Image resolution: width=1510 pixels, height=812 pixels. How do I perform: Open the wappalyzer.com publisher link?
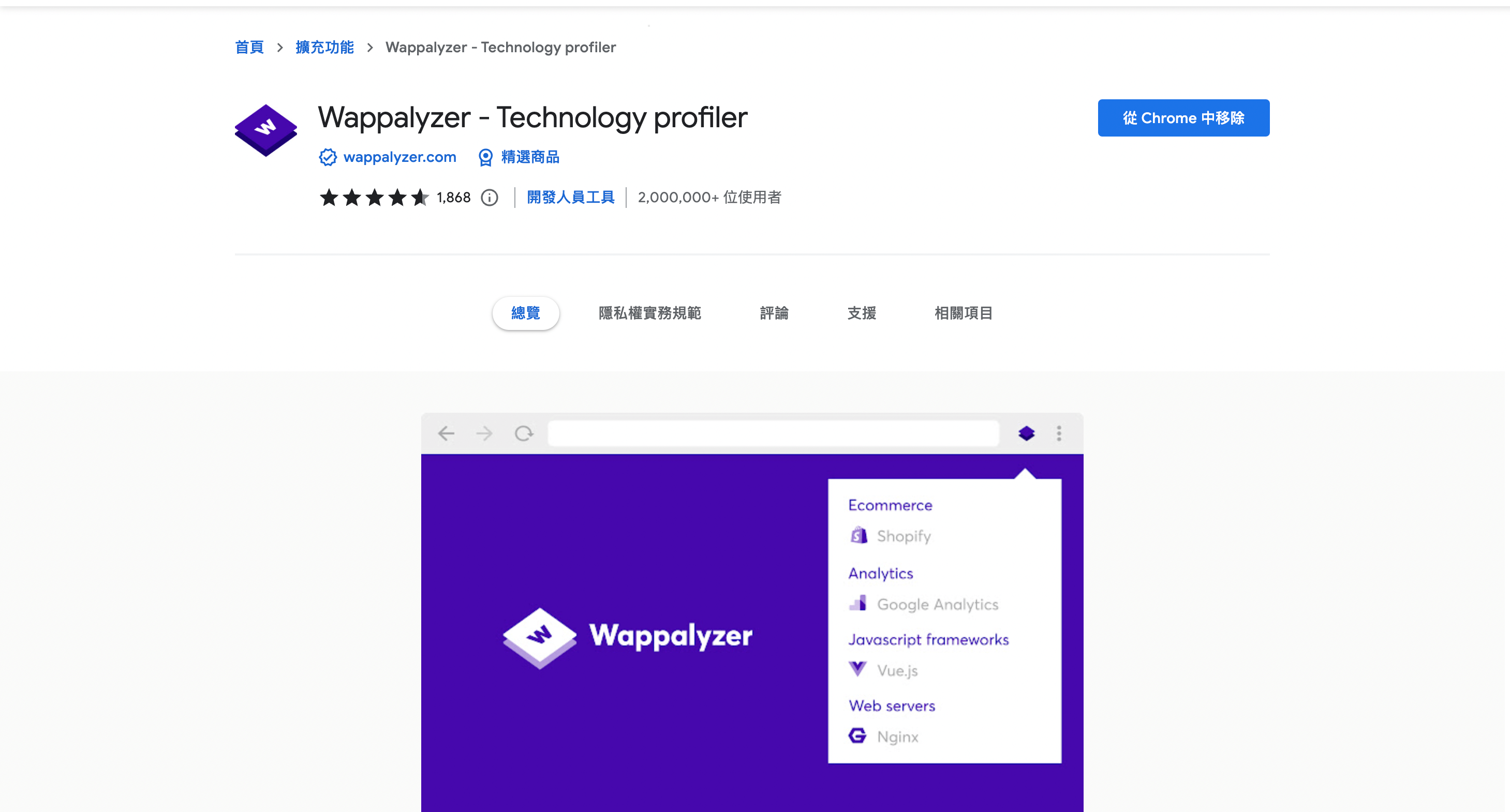[400, 157]
